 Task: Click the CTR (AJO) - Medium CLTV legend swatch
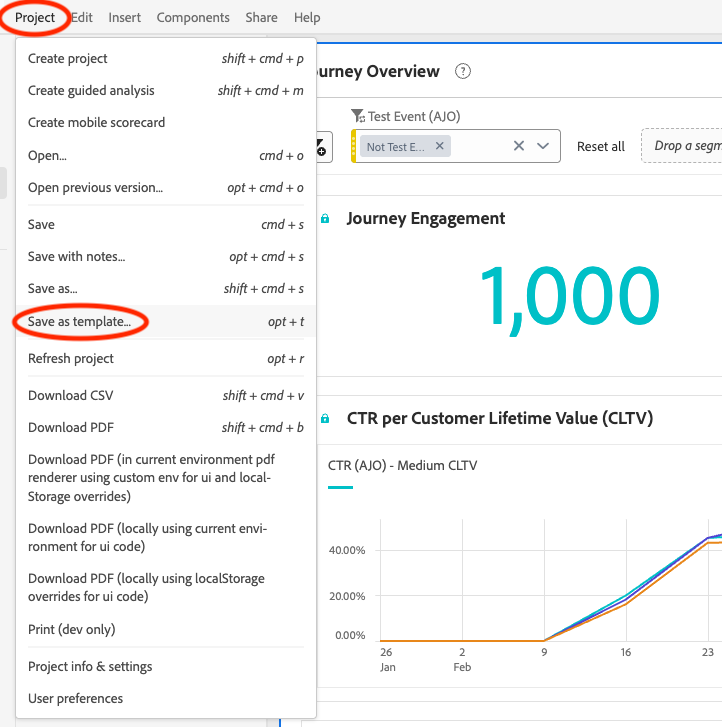pyautogui.click(x=340, y=488)
